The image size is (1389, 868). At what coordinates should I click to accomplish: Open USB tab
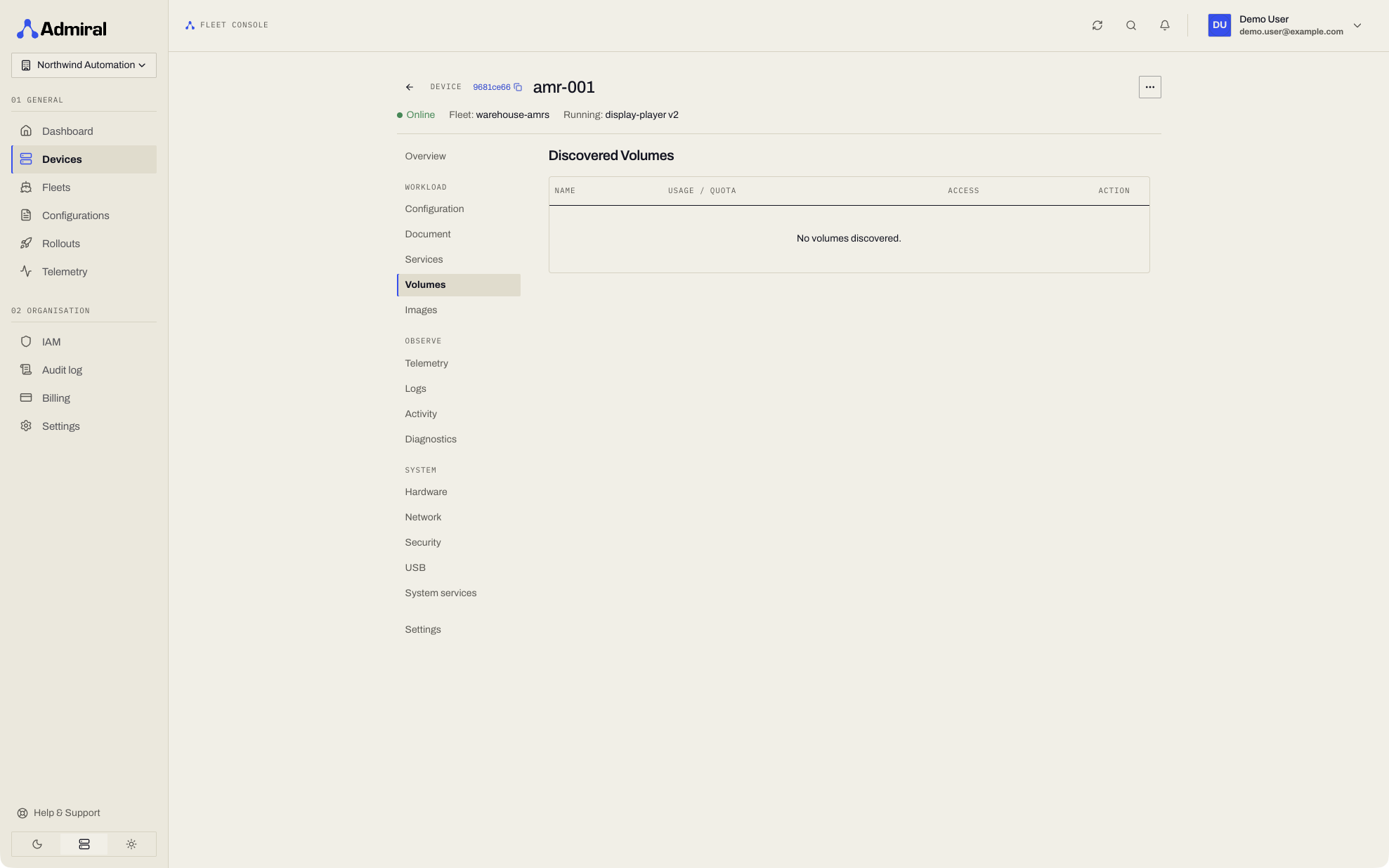(459, 568)
